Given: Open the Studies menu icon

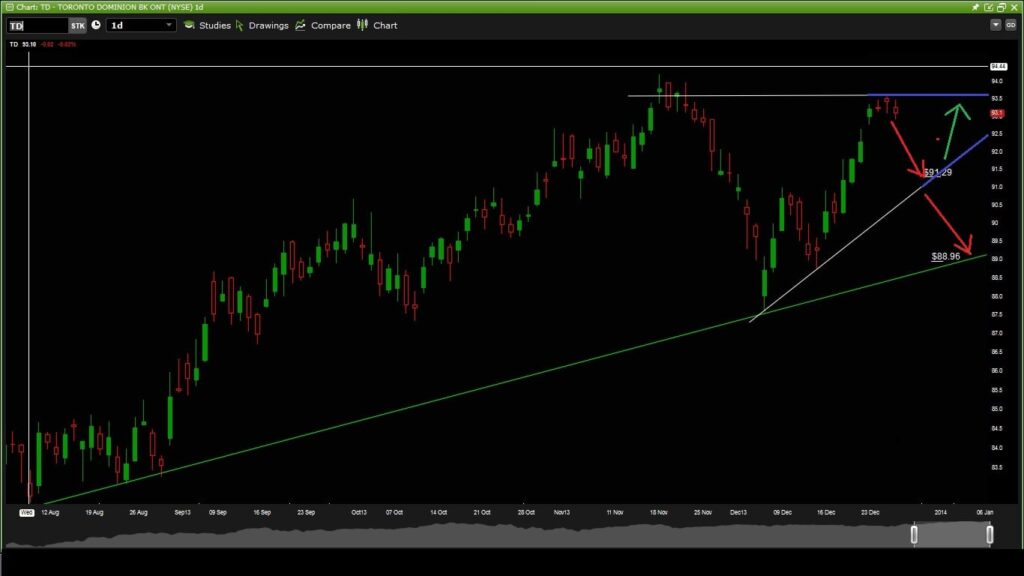Looking at the screenshot, I should click(x=190, y=25).
